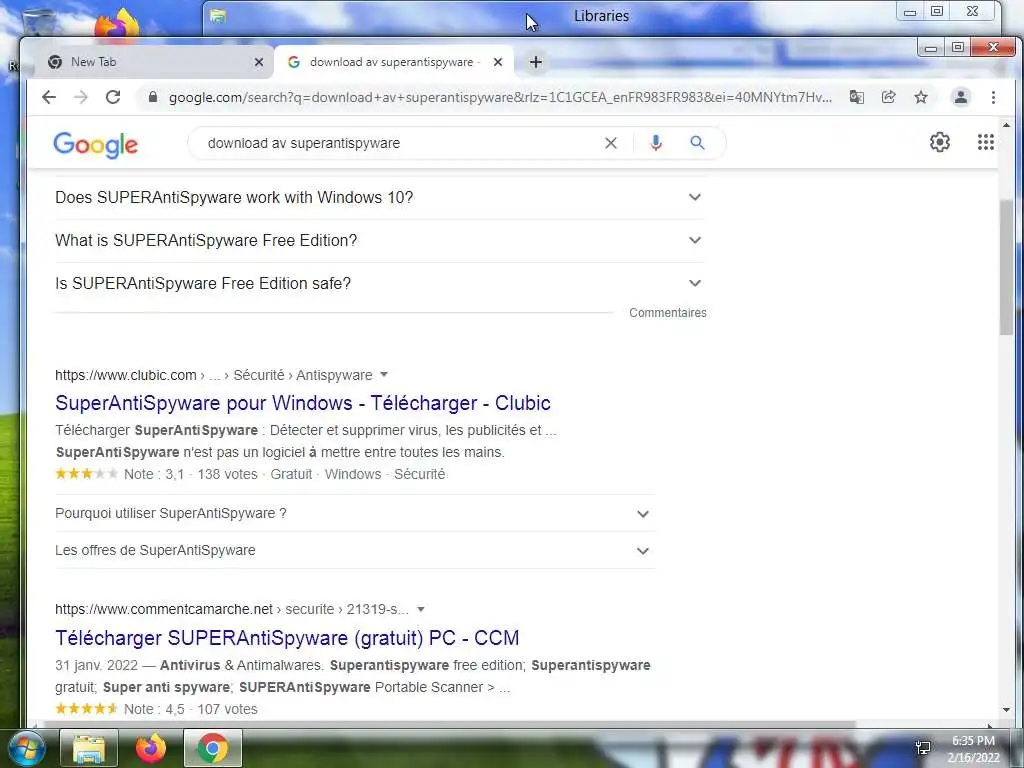Open 'Télécharger SUPERAntiSpyware (gratuit) PC - CCM'
The width and height of the screenshot is (1024, 768).
pyautogui.click(x=287, y=637)
